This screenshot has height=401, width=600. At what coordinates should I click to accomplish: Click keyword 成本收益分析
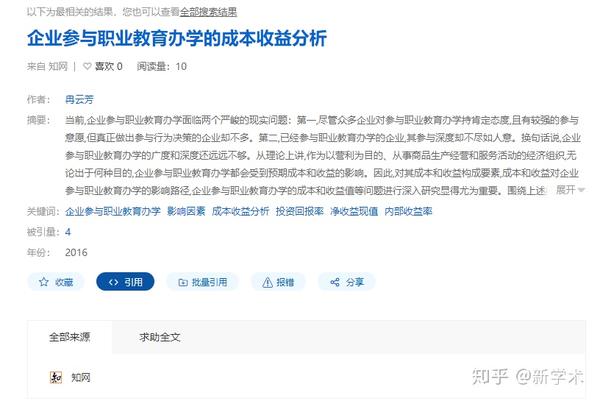pyautogui.click(x=240, y=211)
